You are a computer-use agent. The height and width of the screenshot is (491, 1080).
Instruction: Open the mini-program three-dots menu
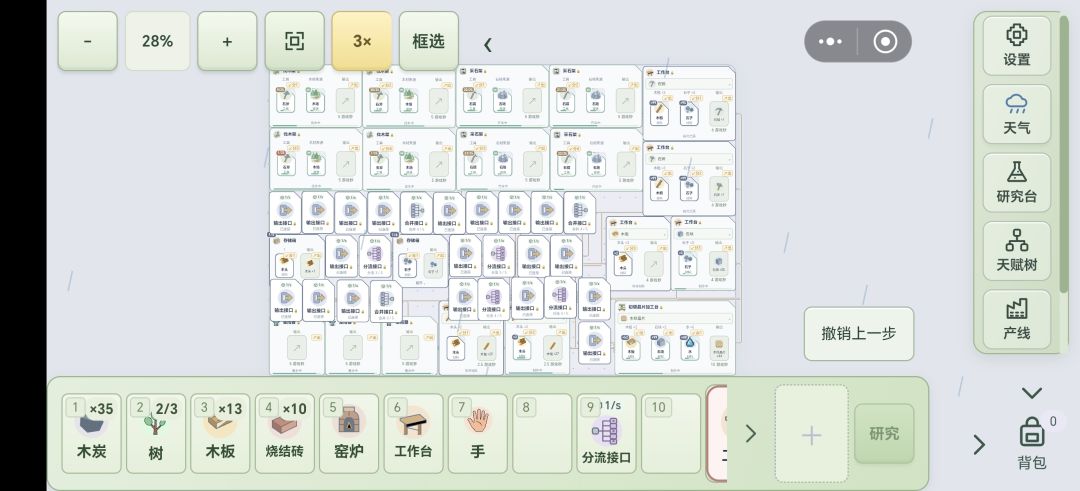point(831,41)
